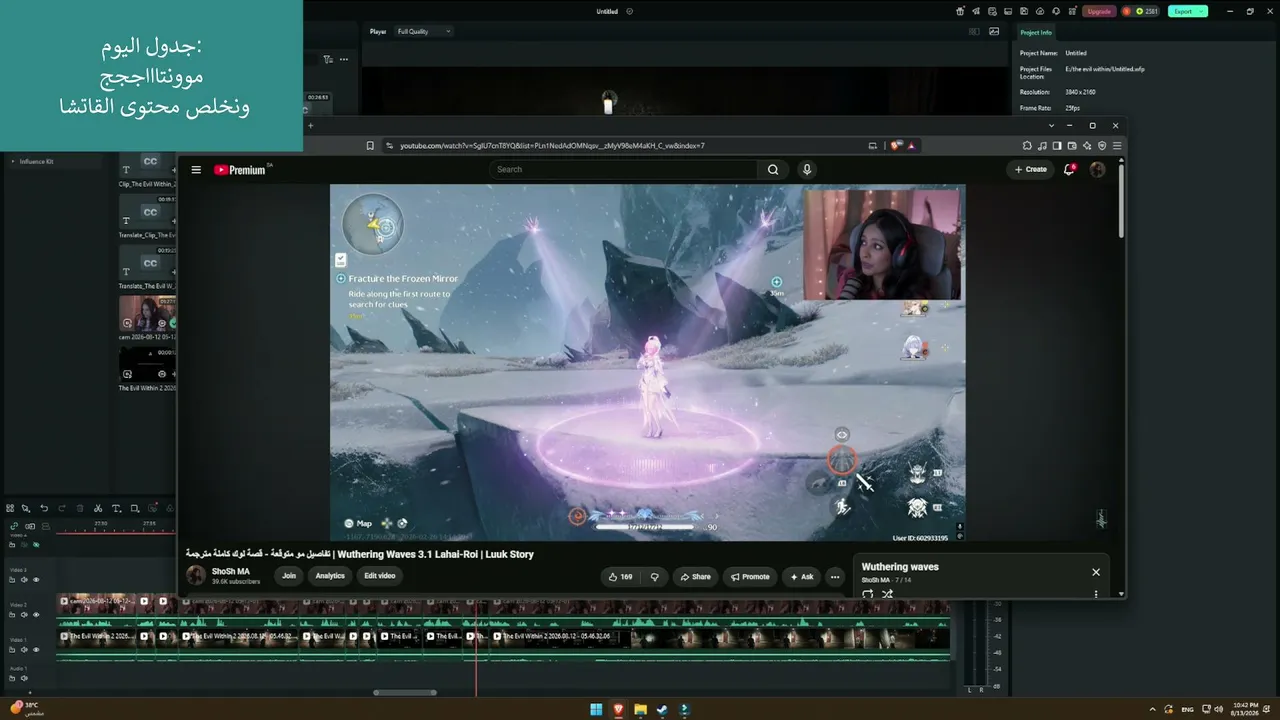Start YouTube voice search with microphone

click(x=807, y=170)
